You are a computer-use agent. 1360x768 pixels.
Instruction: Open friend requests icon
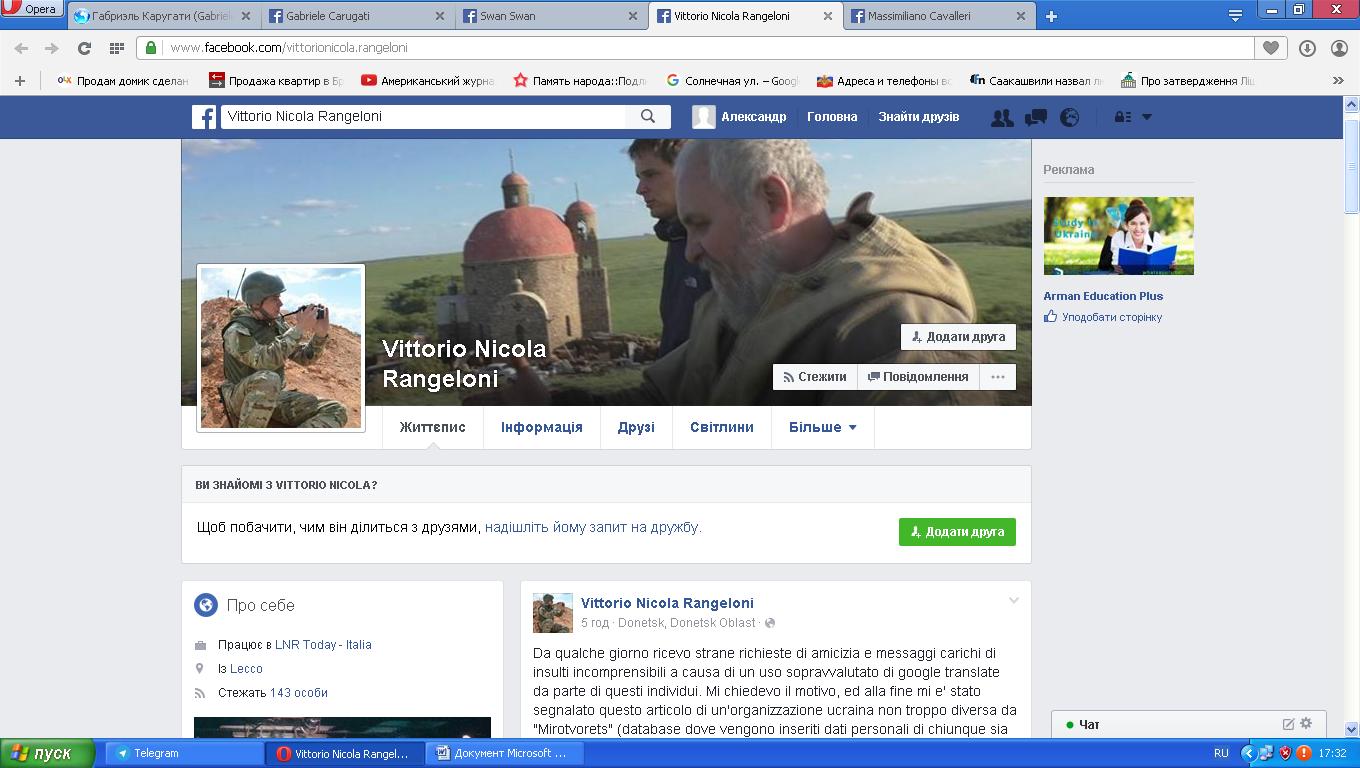(x=1001, y=117)
